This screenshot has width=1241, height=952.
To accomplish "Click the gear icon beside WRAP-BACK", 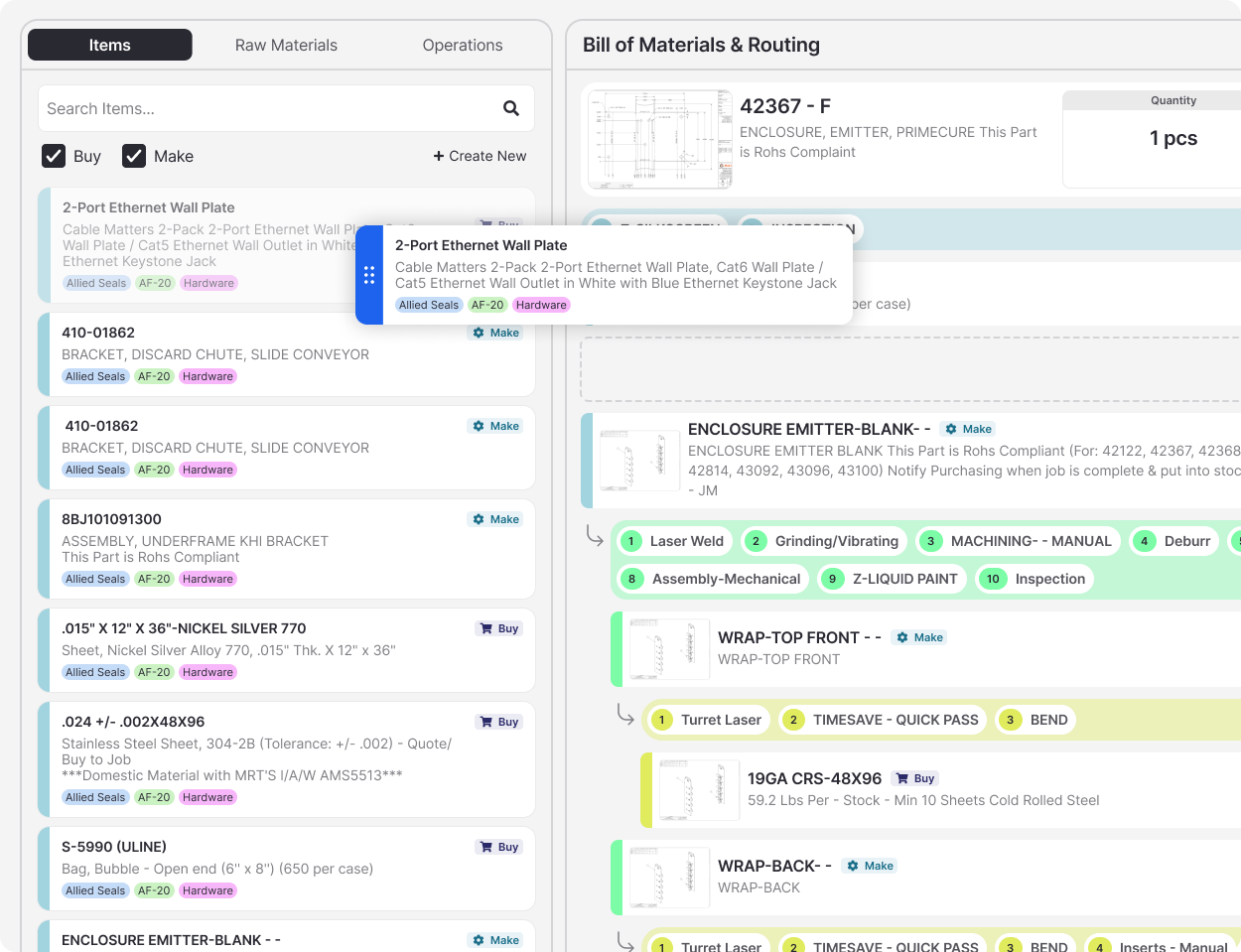I will [852, 866].
